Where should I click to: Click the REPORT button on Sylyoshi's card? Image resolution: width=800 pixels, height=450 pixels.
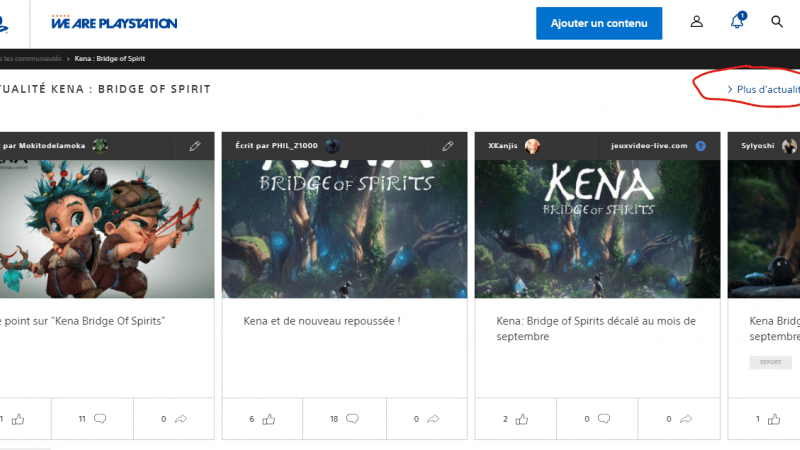(770, 362)
